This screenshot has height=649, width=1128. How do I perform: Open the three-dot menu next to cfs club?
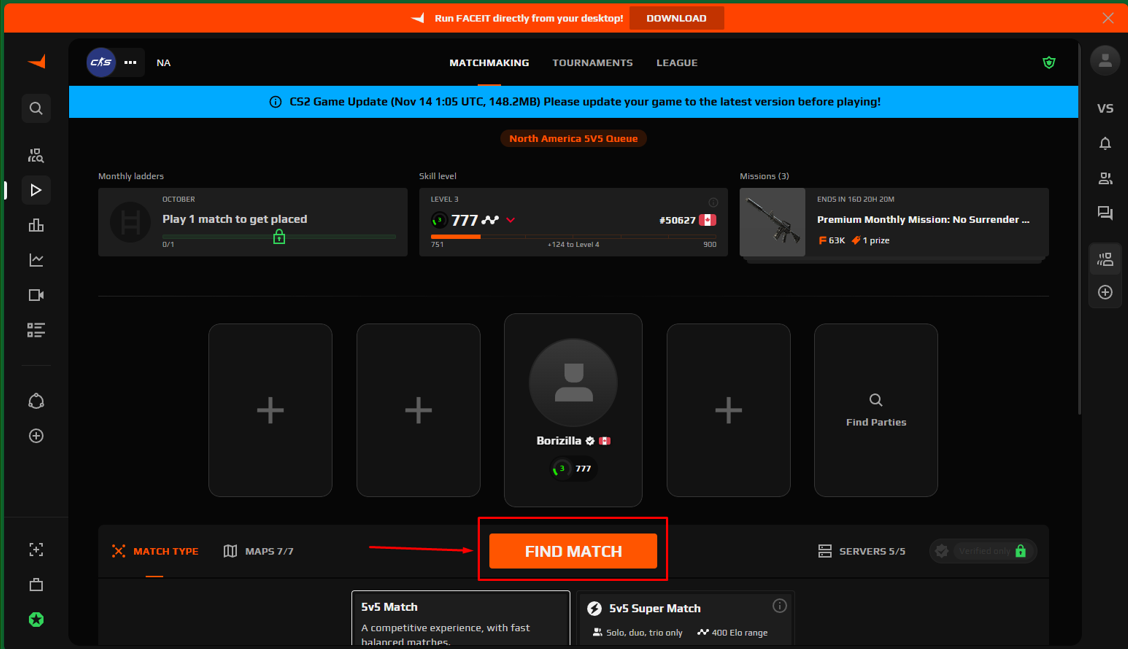[x=130, y=62]
